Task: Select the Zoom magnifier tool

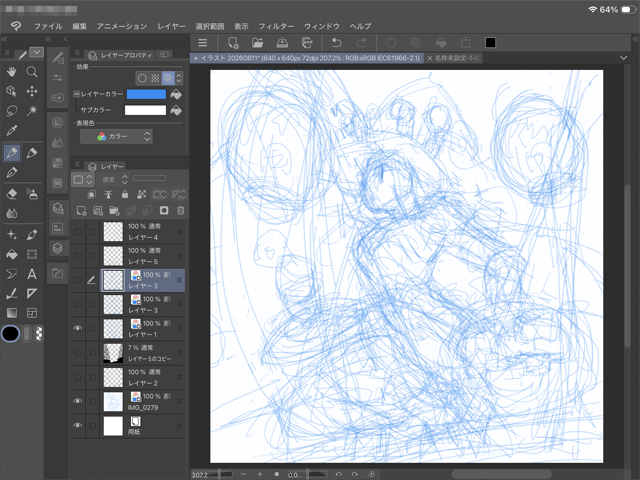Action: click(32, 72)
